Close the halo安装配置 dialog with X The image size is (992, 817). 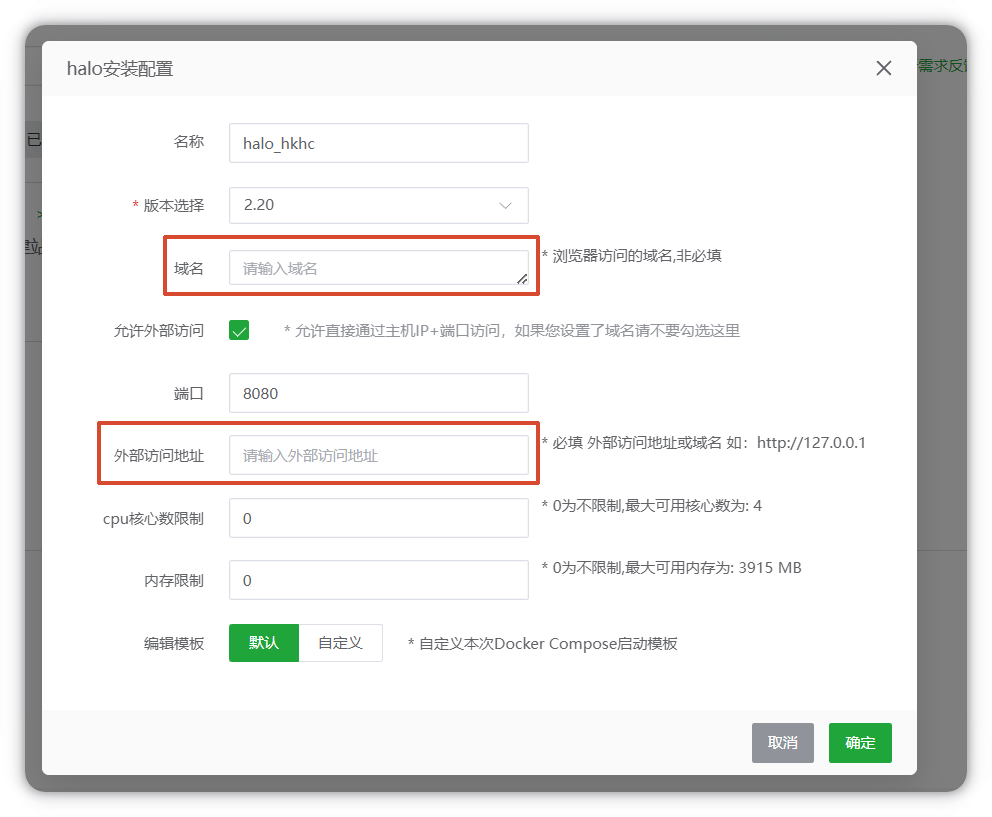point(883,68)
